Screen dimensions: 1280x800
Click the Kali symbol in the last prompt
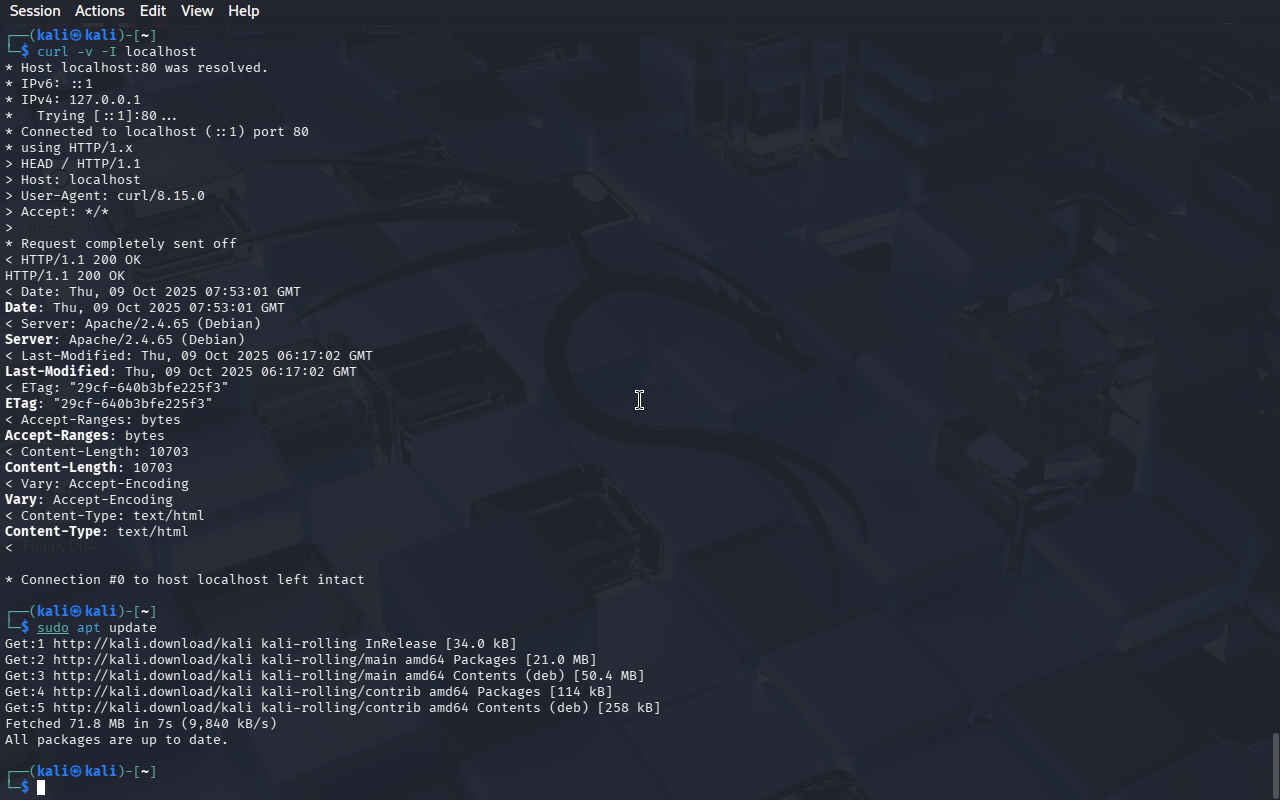[77, 772]
